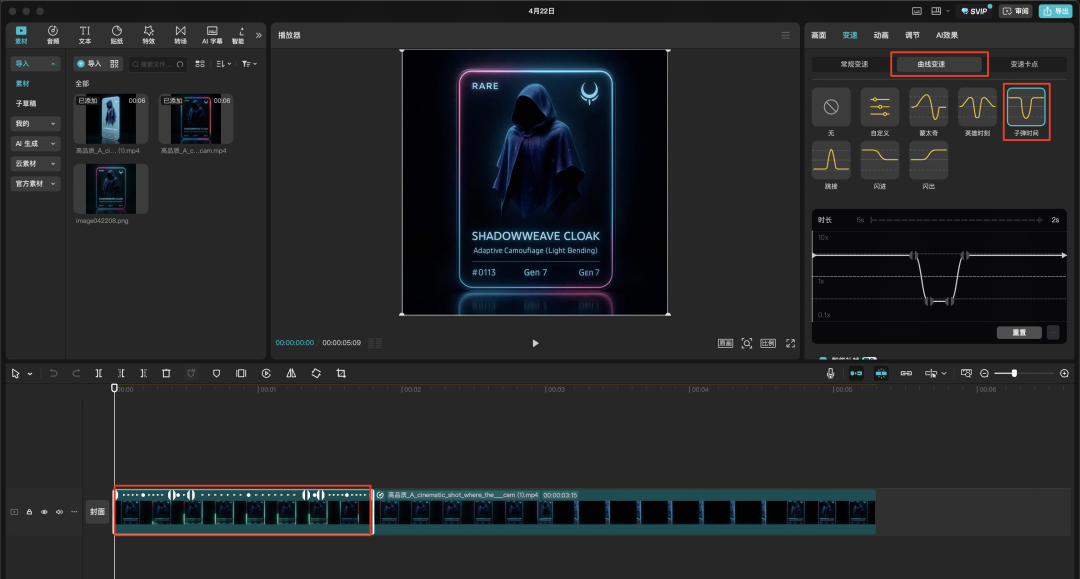Expand the 我的 sidebar section
This screenshot has width=1080, height=579.
pos(35,123)
